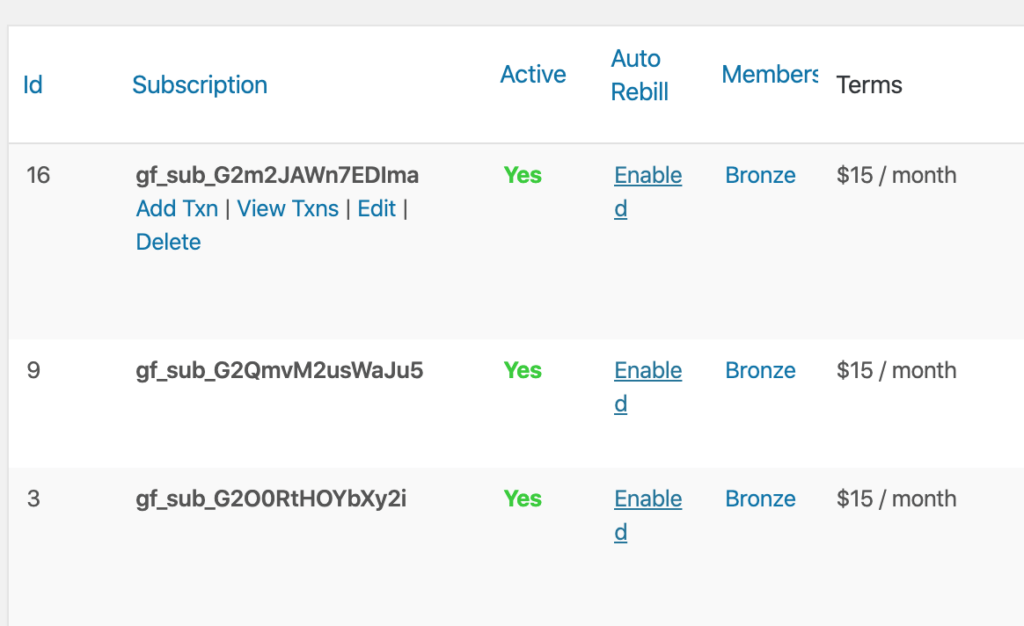Edit subscription gf_sub_G2m2JAWn7EDIma
Screen dimensions: 1024x626
tap(376, 209)
